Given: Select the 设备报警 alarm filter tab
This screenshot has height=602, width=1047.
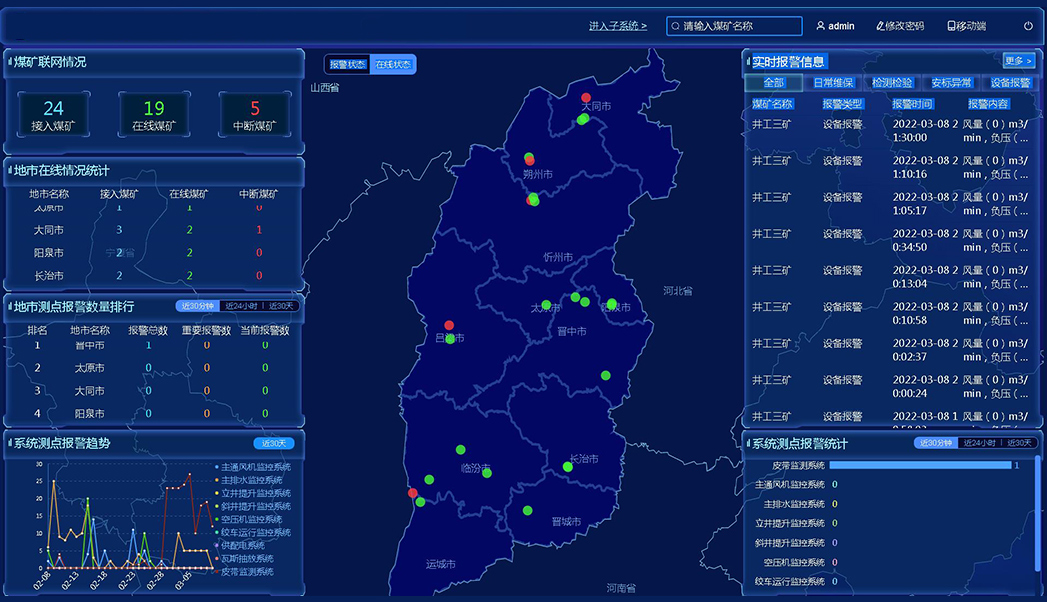Looking at the screenshot, I should point(1010,82).
